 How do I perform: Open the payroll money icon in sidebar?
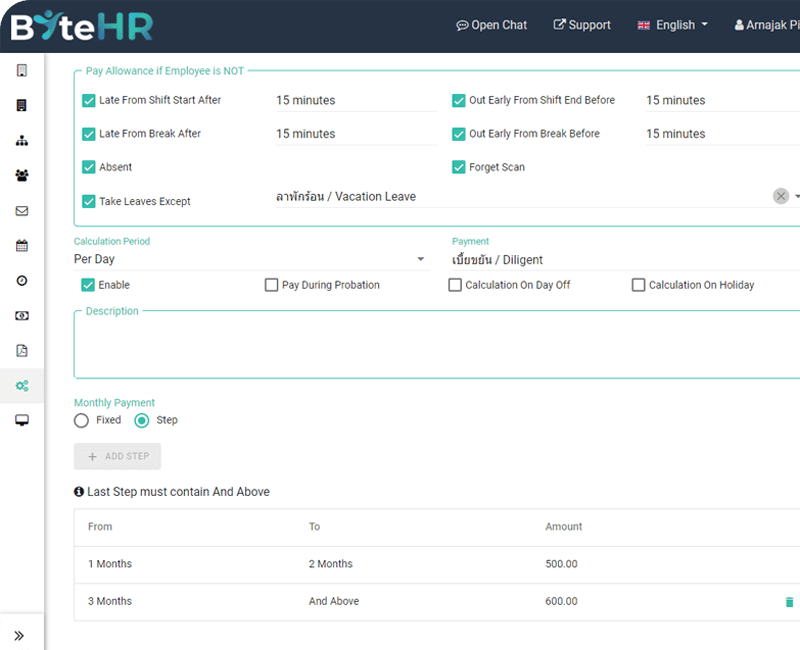click(x=22, y=315)
